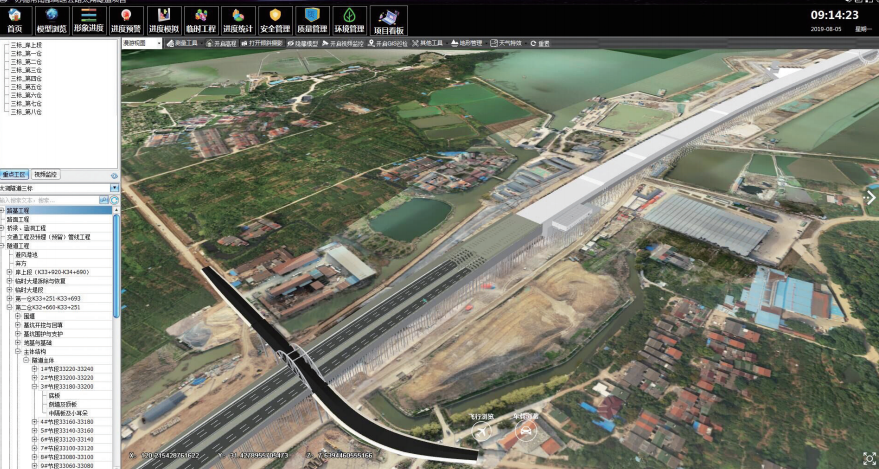This screenshot has width=879, height=469.
Task: Click the 重置 reset view button
Action: click(540, 43)
